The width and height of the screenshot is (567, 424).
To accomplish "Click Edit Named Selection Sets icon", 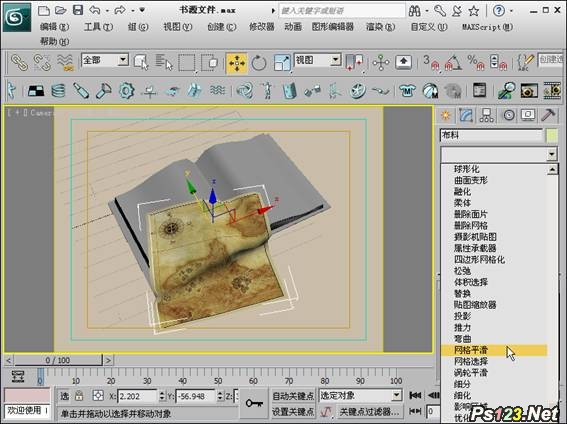I will [x=525, y=62].
